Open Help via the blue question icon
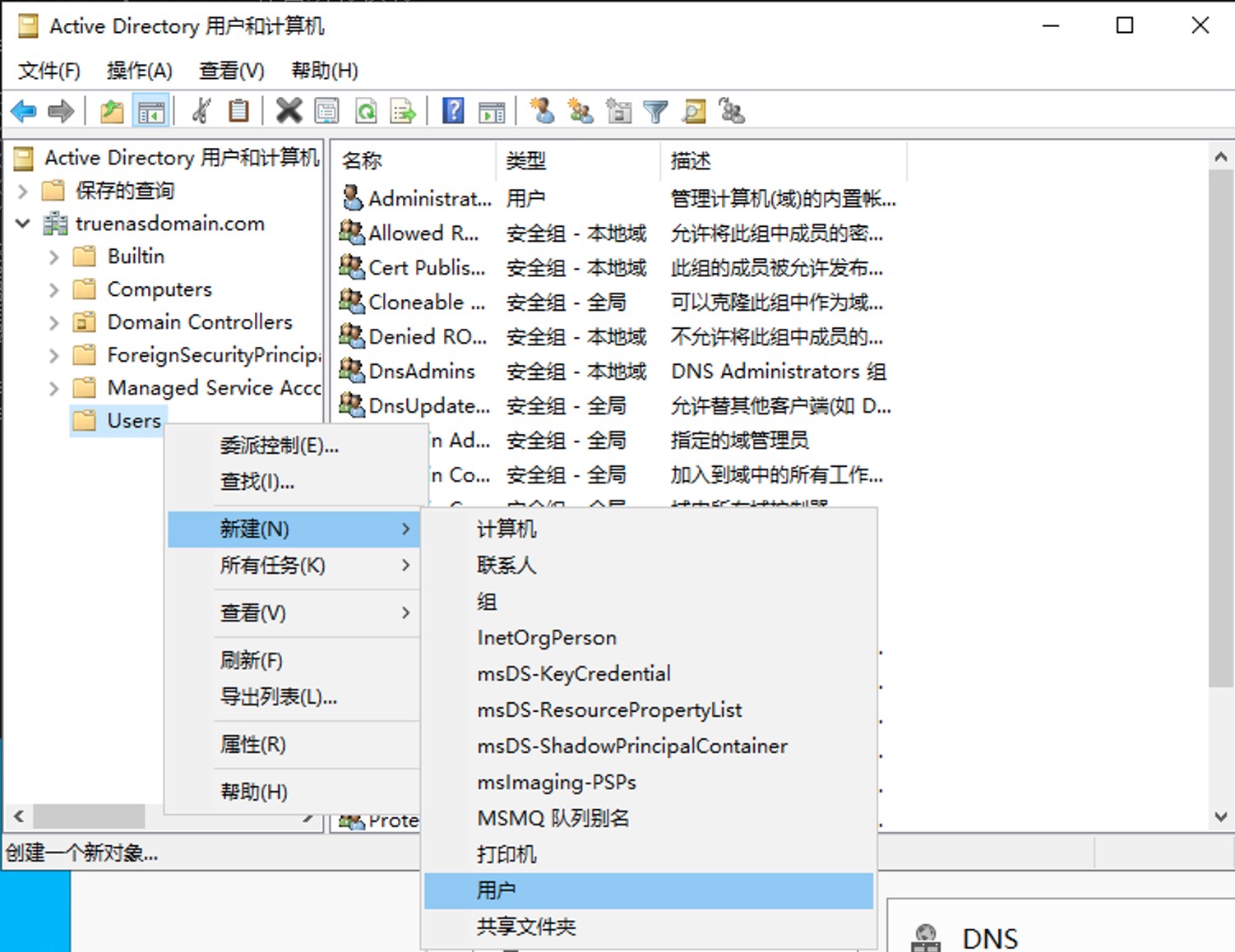The width and height of the screenshot is (1235, 952). [453, 111]
